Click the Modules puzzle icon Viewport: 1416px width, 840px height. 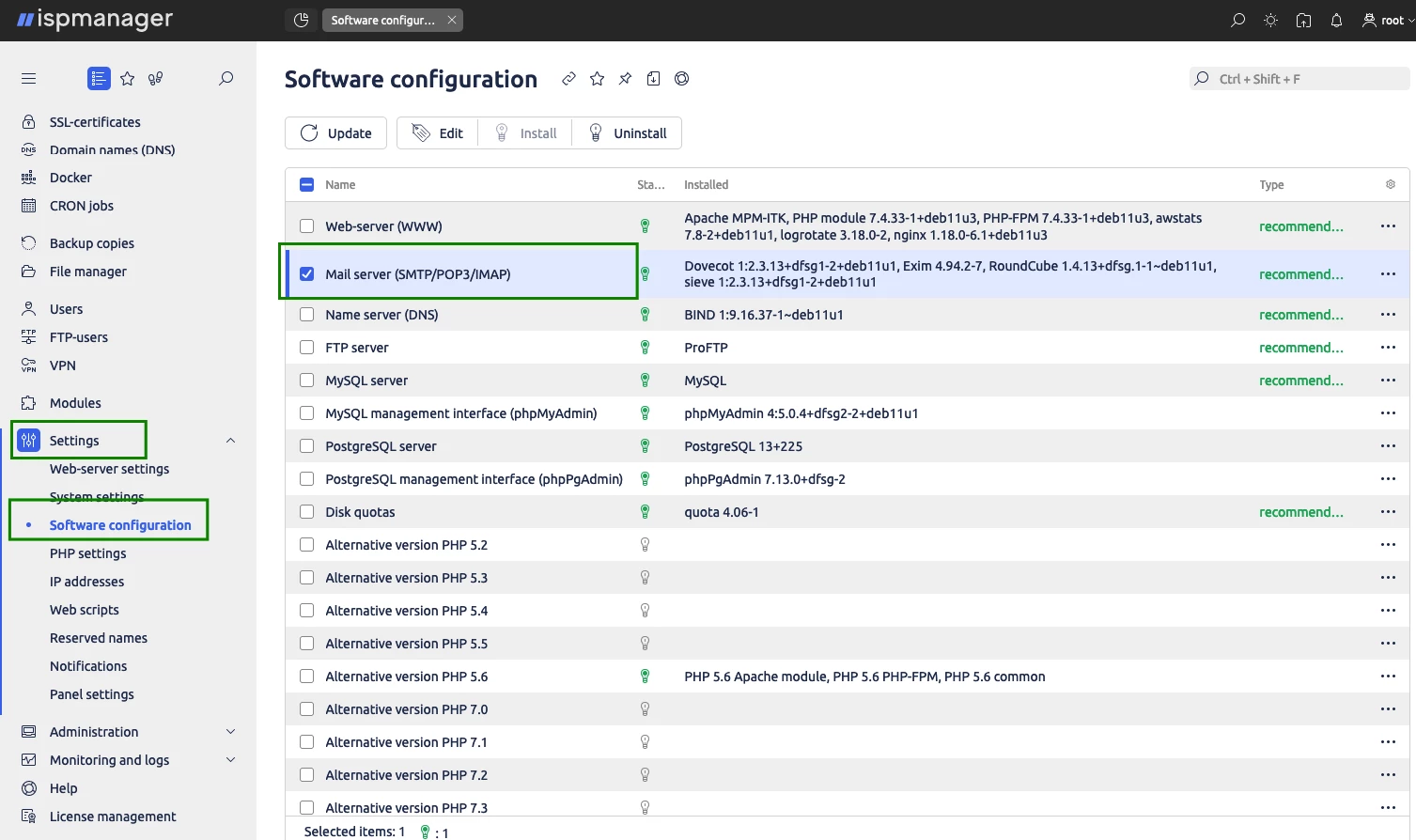(x=29, y=403)
